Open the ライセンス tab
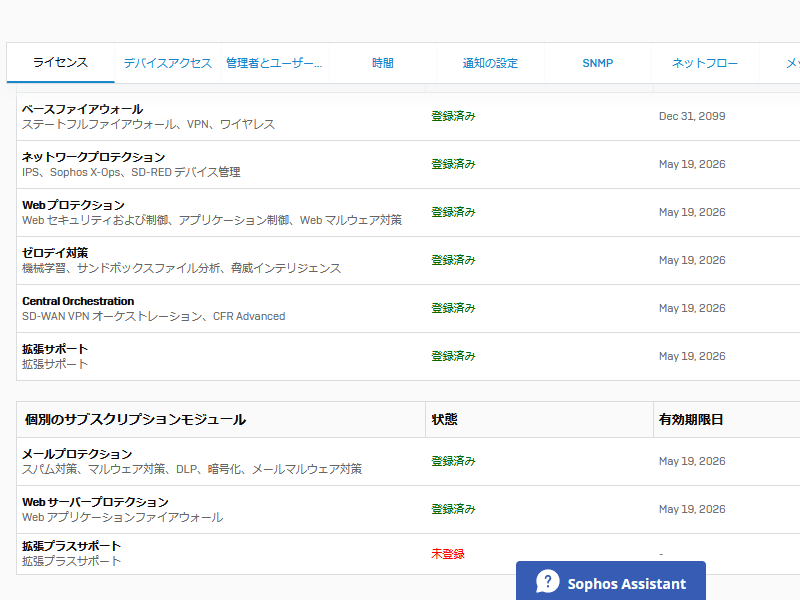 pos(60,63)
